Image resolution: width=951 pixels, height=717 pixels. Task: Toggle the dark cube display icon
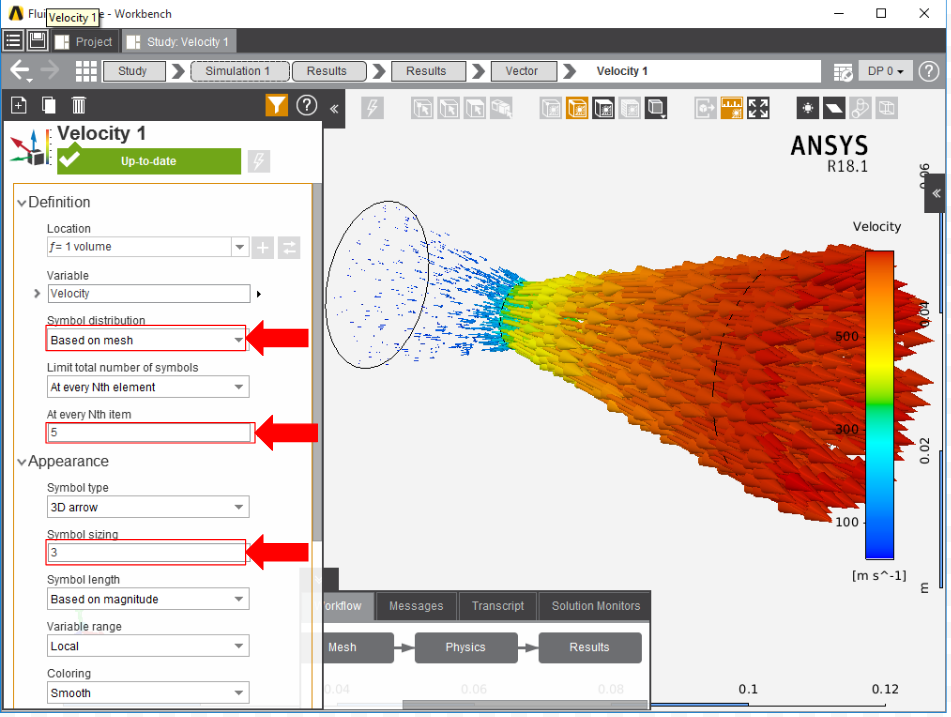pos(603,109)
